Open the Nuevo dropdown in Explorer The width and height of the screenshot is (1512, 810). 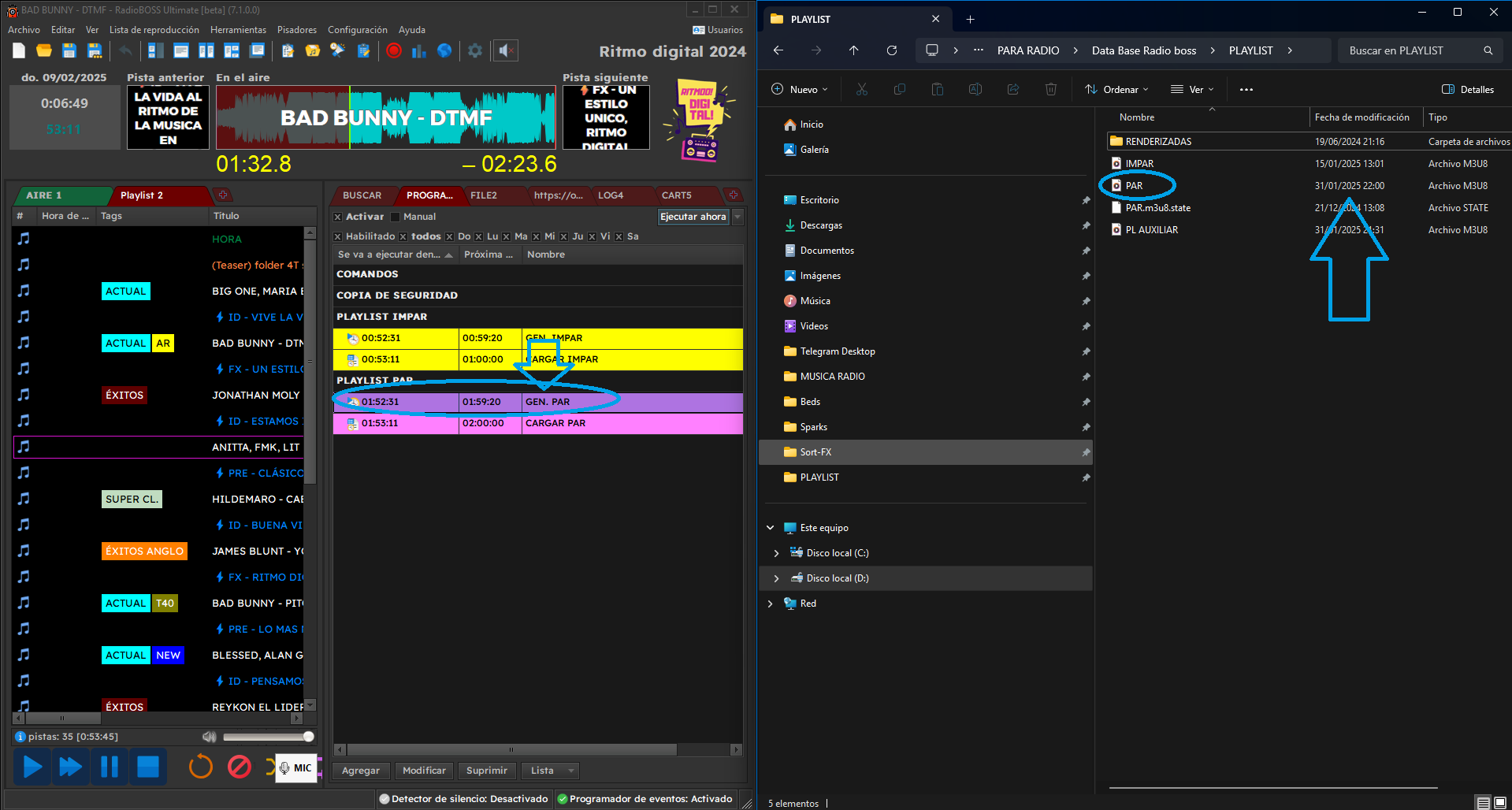point(800,90)
